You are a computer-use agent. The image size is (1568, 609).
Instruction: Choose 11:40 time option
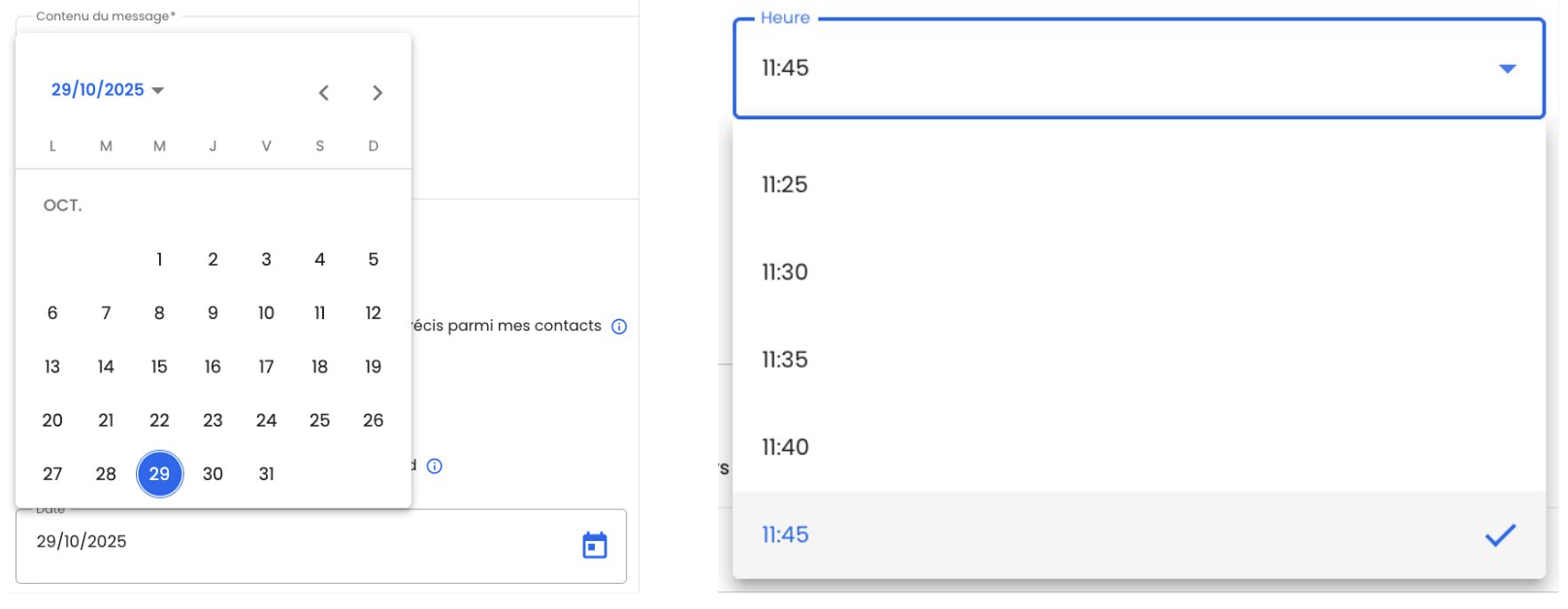click(785, 447)
